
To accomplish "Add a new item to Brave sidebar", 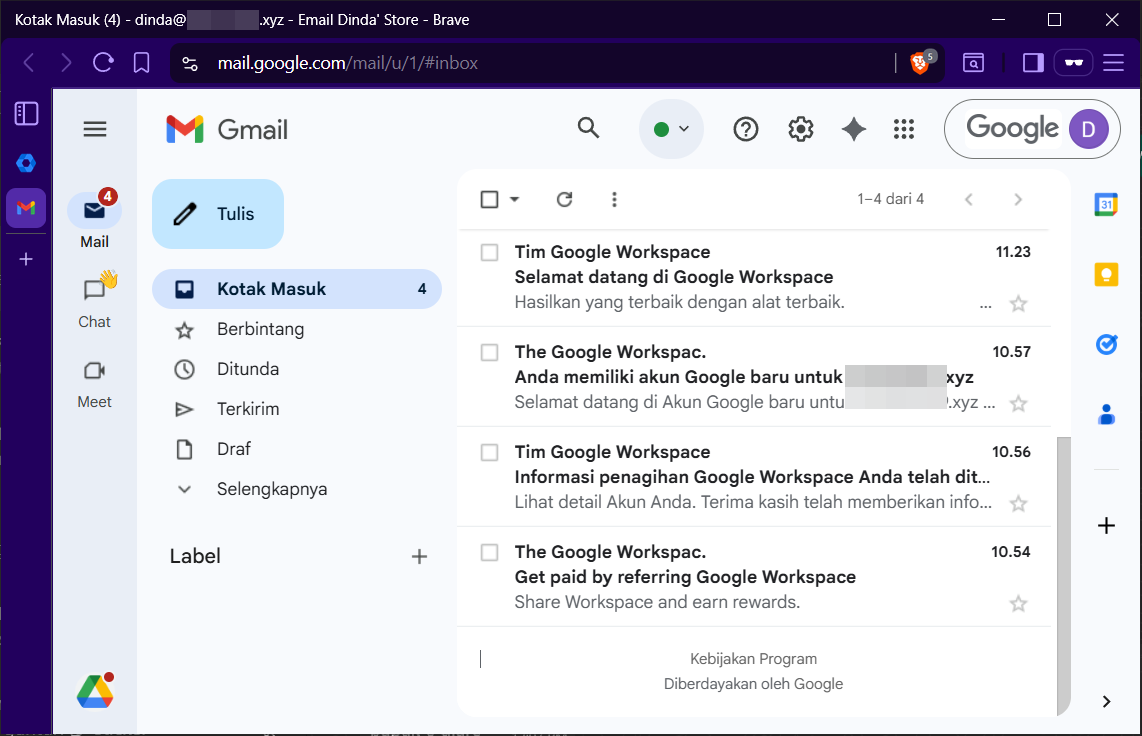I will pos(26,259).
